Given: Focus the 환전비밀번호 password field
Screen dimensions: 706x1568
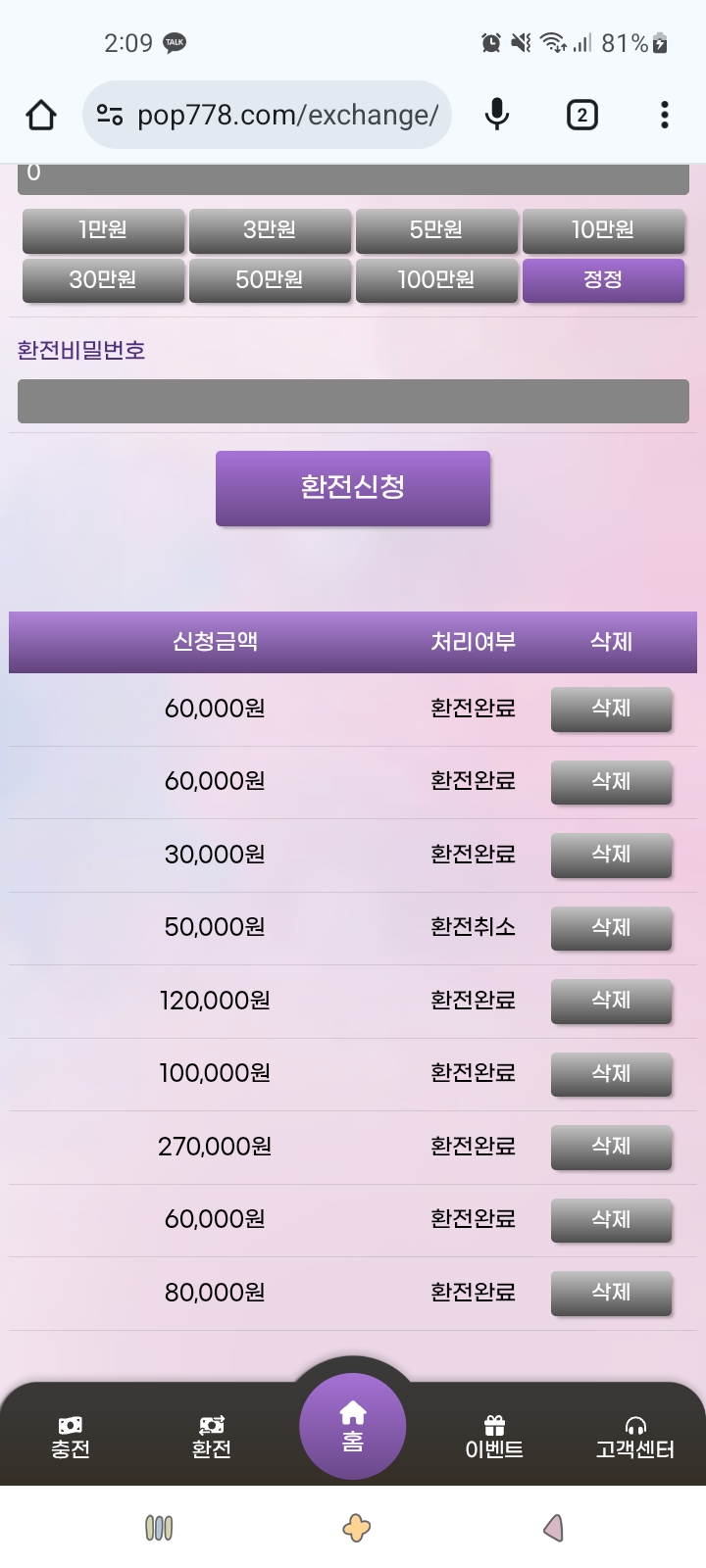Looking at the screenshot, I should tap(353, 402).
